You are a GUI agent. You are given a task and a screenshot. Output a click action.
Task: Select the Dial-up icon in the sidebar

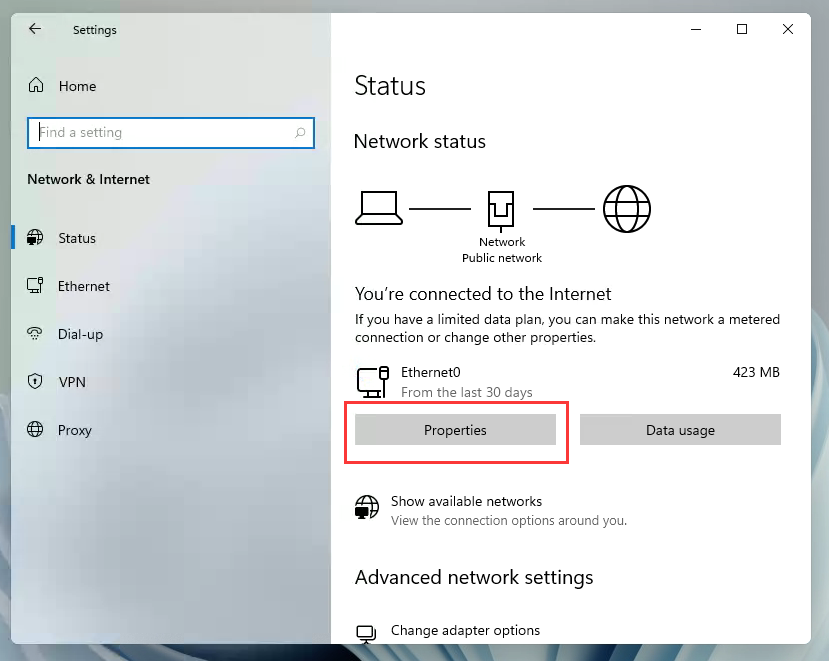tap(37, 334)
